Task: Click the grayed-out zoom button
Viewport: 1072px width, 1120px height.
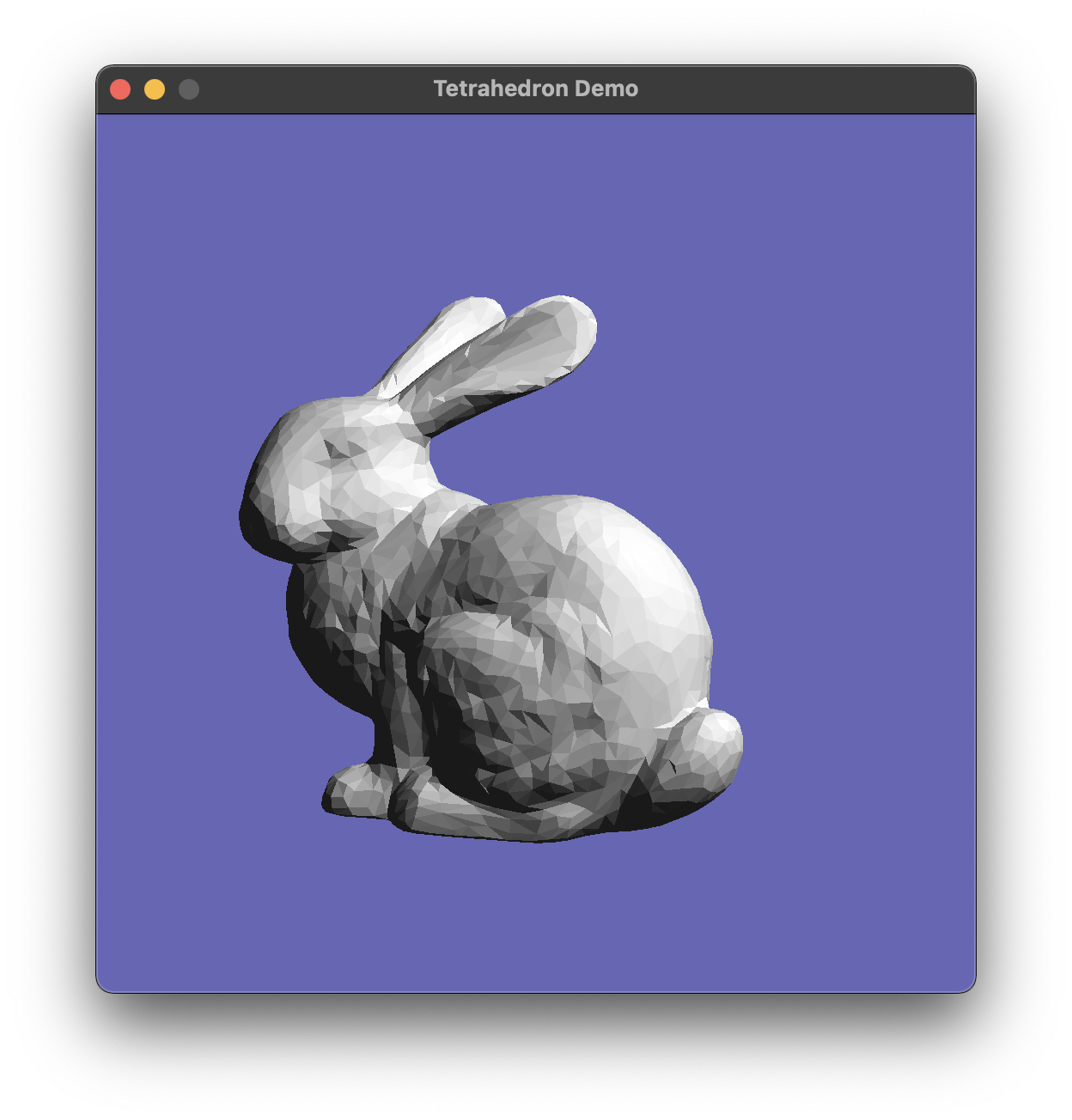Action: (189, 89)
